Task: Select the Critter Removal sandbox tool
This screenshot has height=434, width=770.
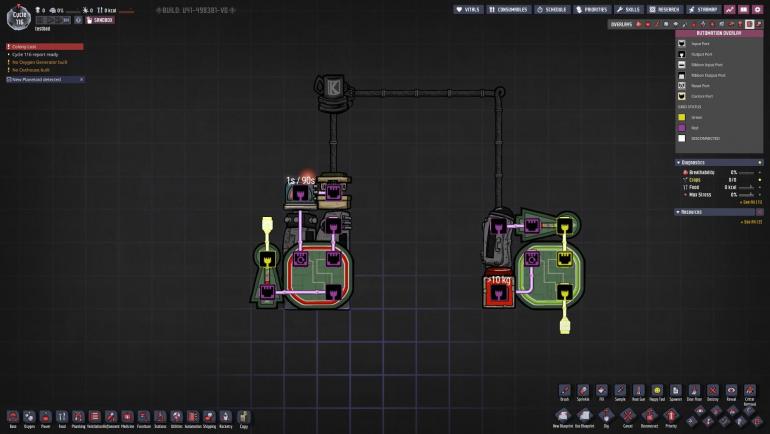Action: click(750, 393)
